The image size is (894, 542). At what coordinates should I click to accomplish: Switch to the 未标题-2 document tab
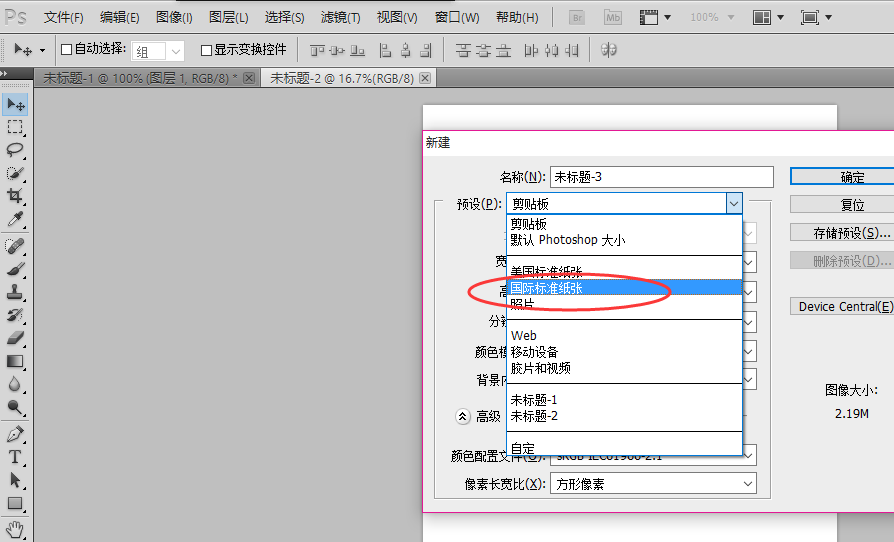(x=342, y=78)
